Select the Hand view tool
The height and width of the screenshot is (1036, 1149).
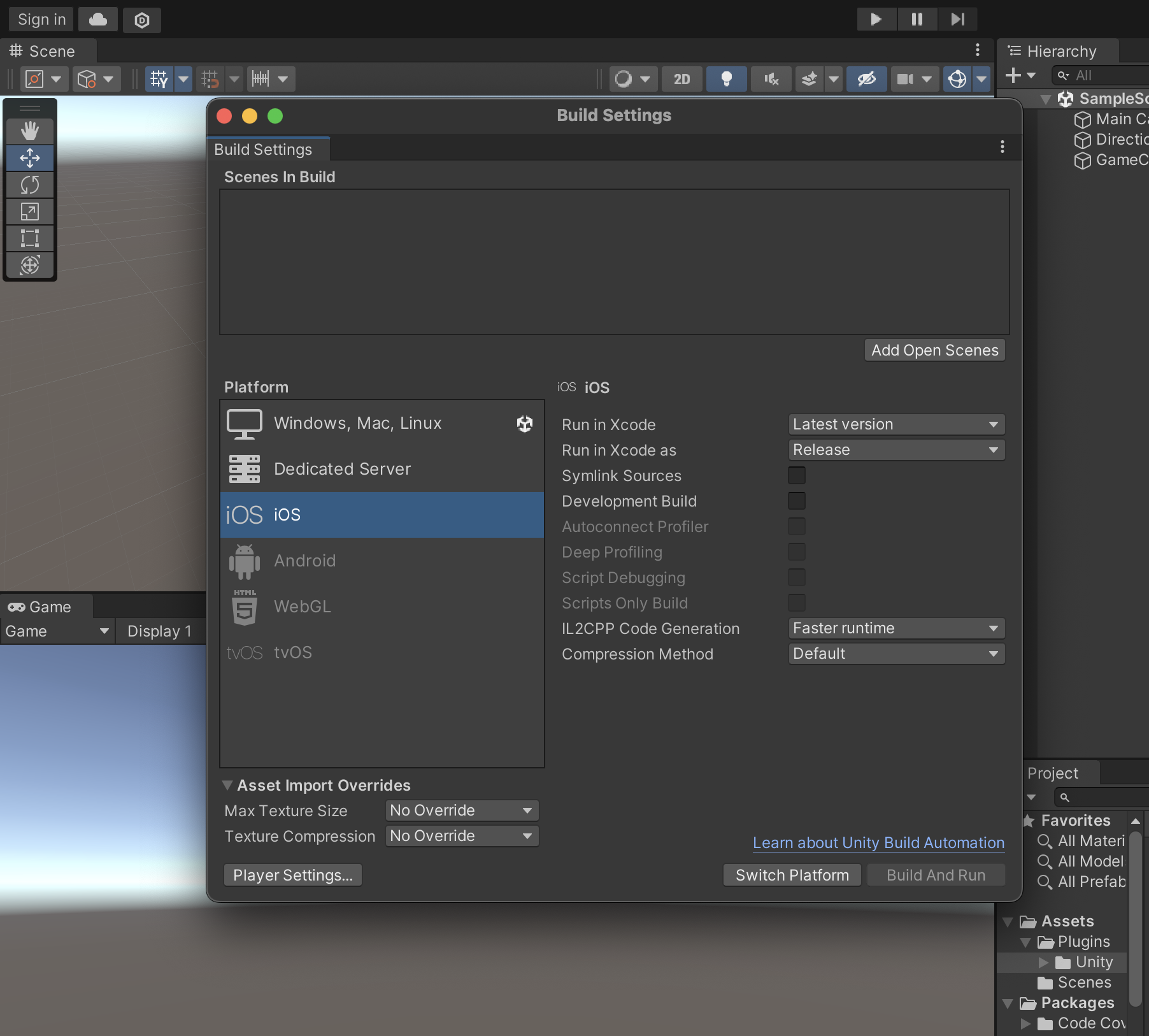(30, 131)
